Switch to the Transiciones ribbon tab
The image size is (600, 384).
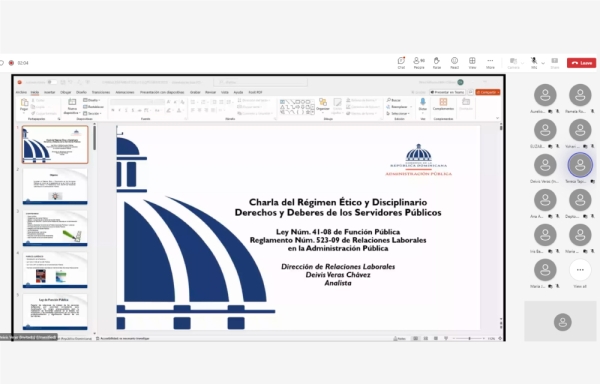(101, 92)
